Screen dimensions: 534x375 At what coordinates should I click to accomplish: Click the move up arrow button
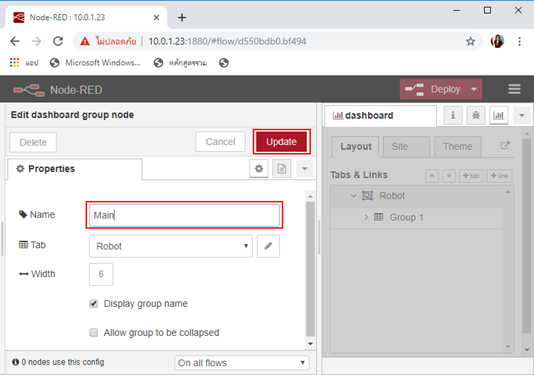click(432, 176)
